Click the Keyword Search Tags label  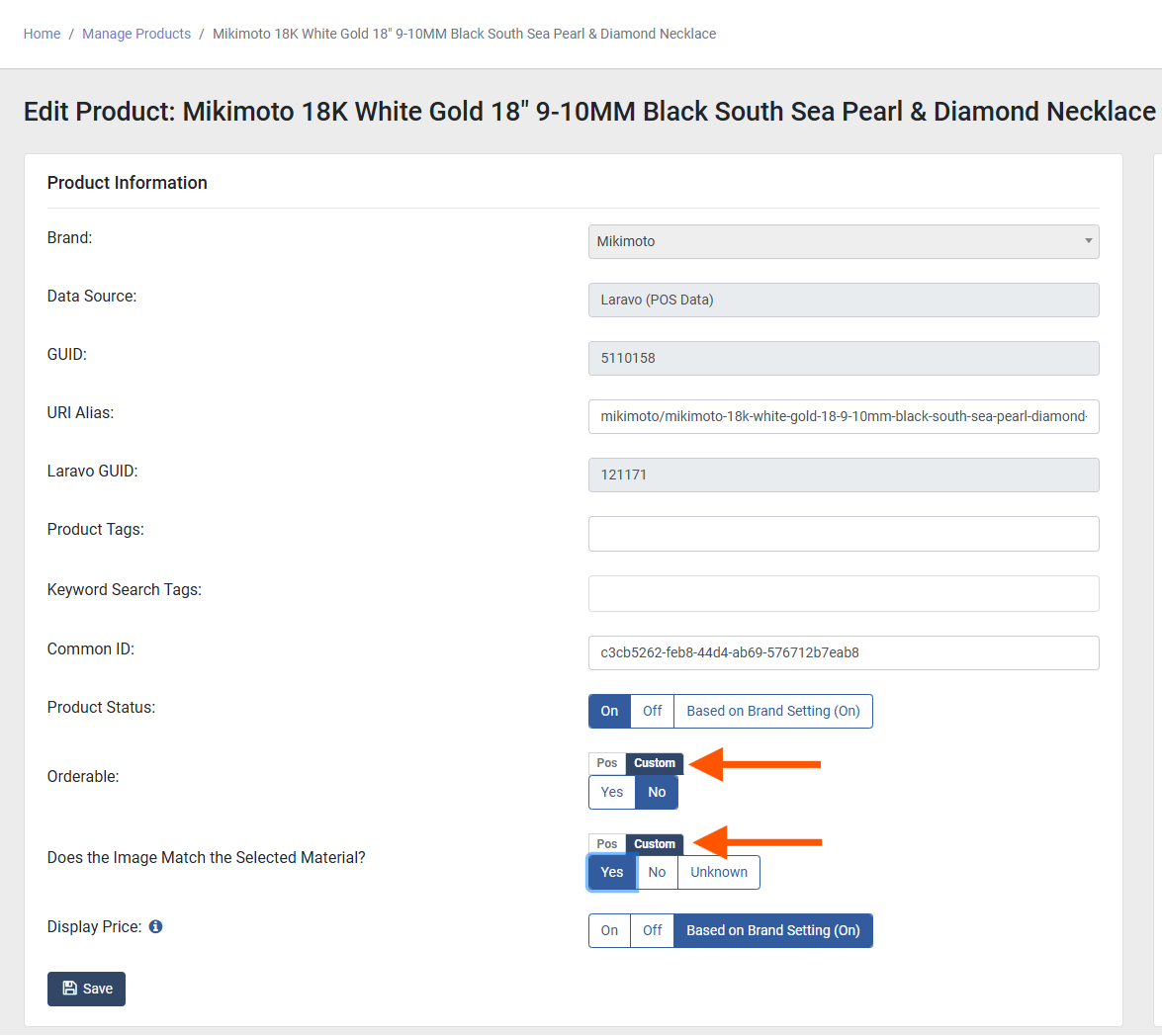[125, 589]
